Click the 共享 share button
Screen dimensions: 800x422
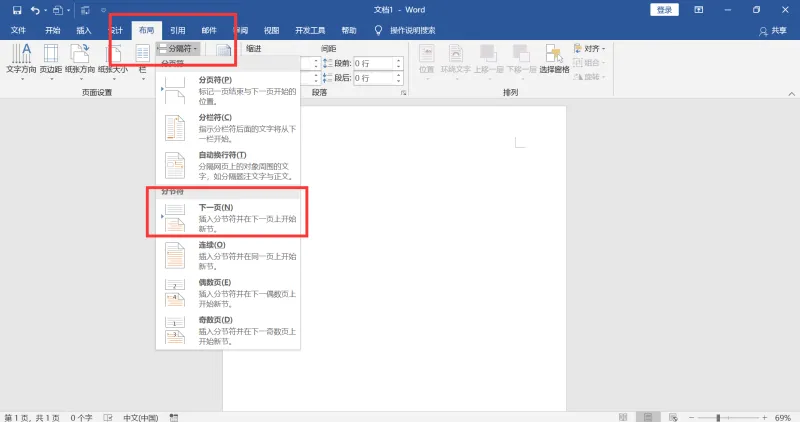pyautogui.click(x=773, y=31)
